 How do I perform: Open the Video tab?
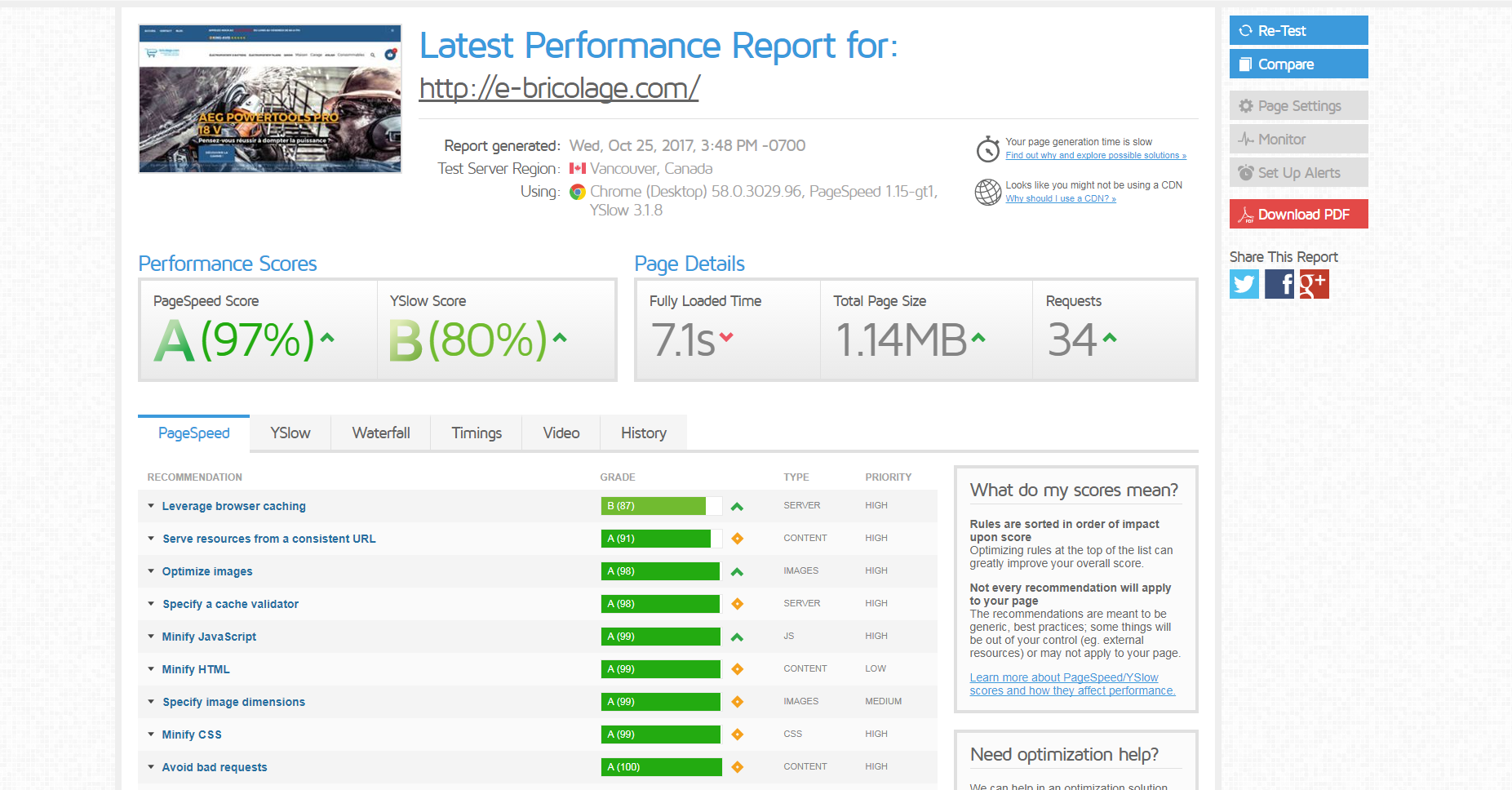pos(561,433)
